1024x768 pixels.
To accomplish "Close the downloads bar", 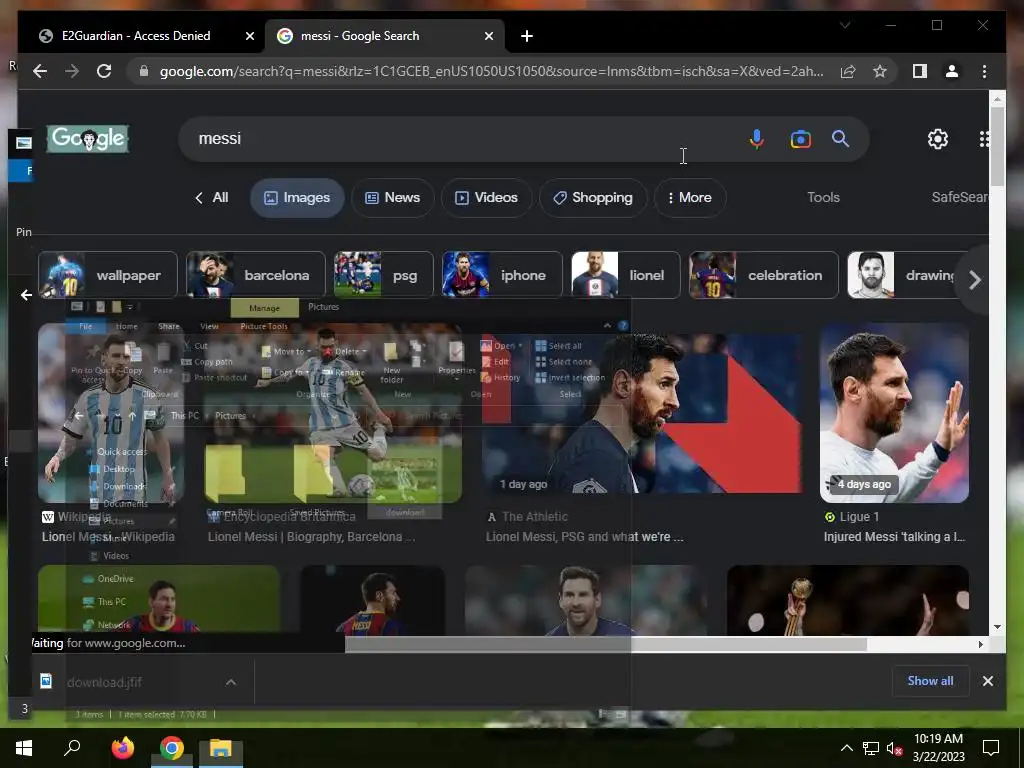I will coord(987,681).
